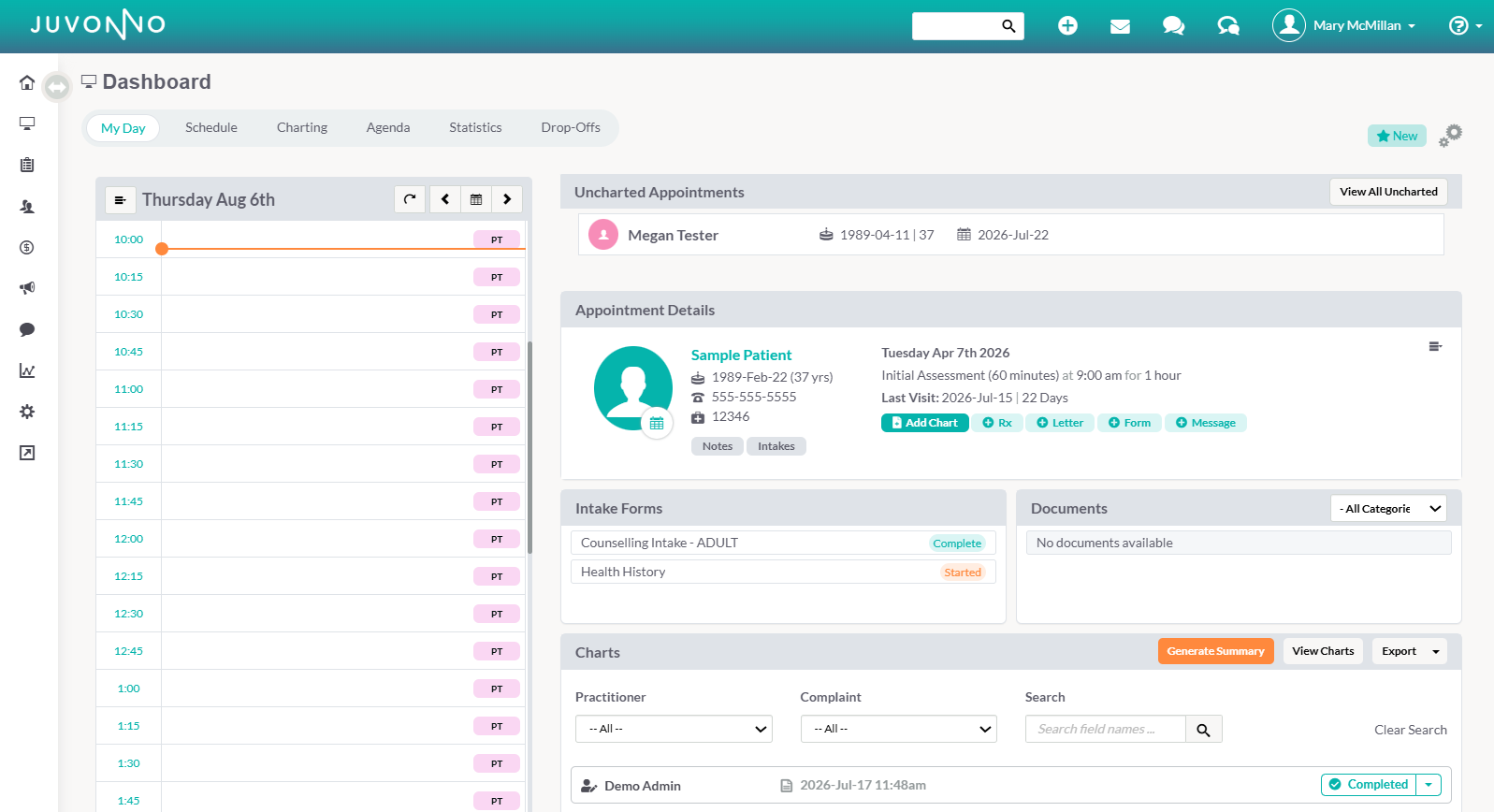Open the patients icon in sidebar
This screenshot has height=812, width=1494.
click(x=27, y=206)
